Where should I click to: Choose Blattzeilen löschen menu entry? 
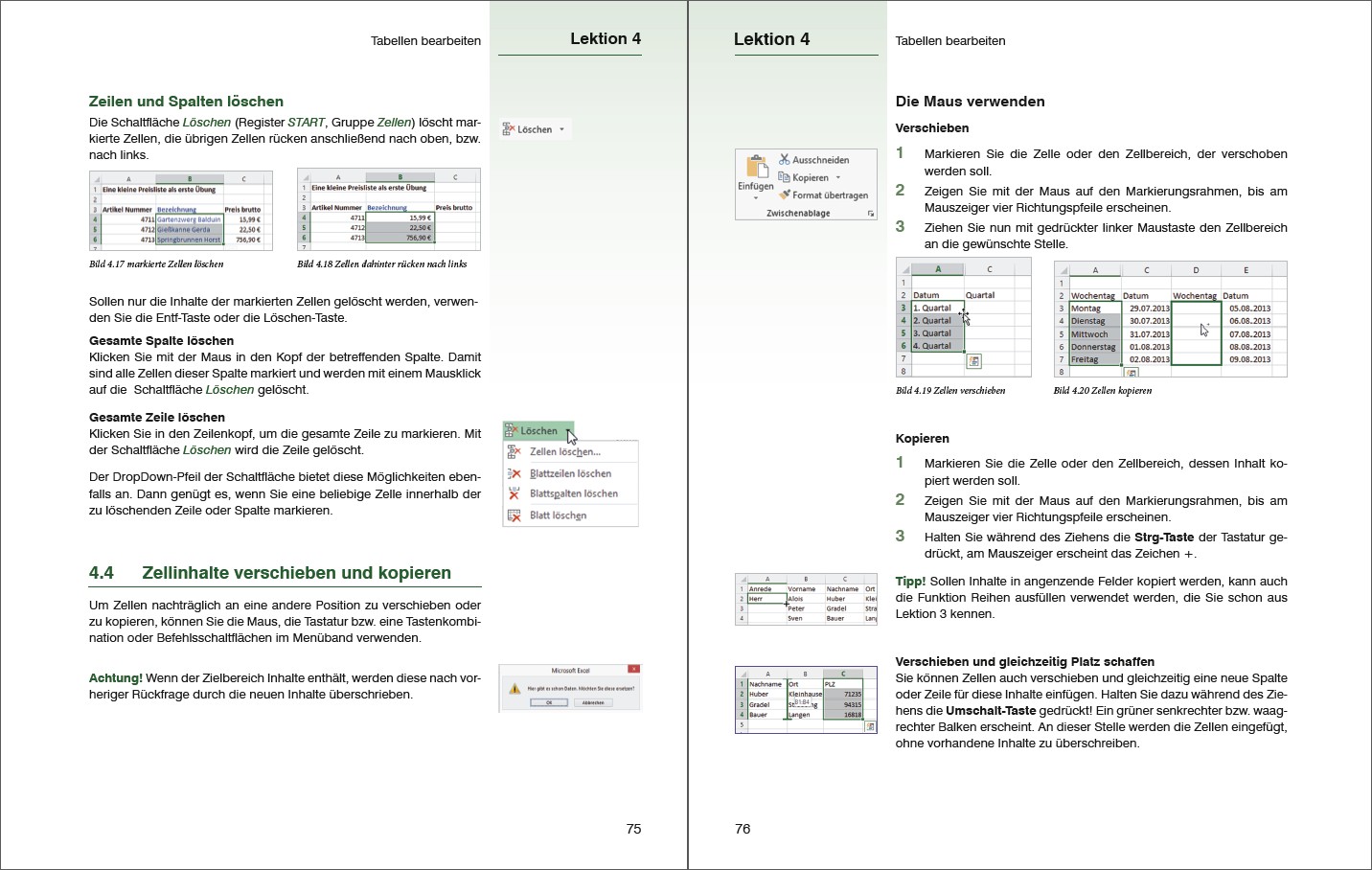570,473
